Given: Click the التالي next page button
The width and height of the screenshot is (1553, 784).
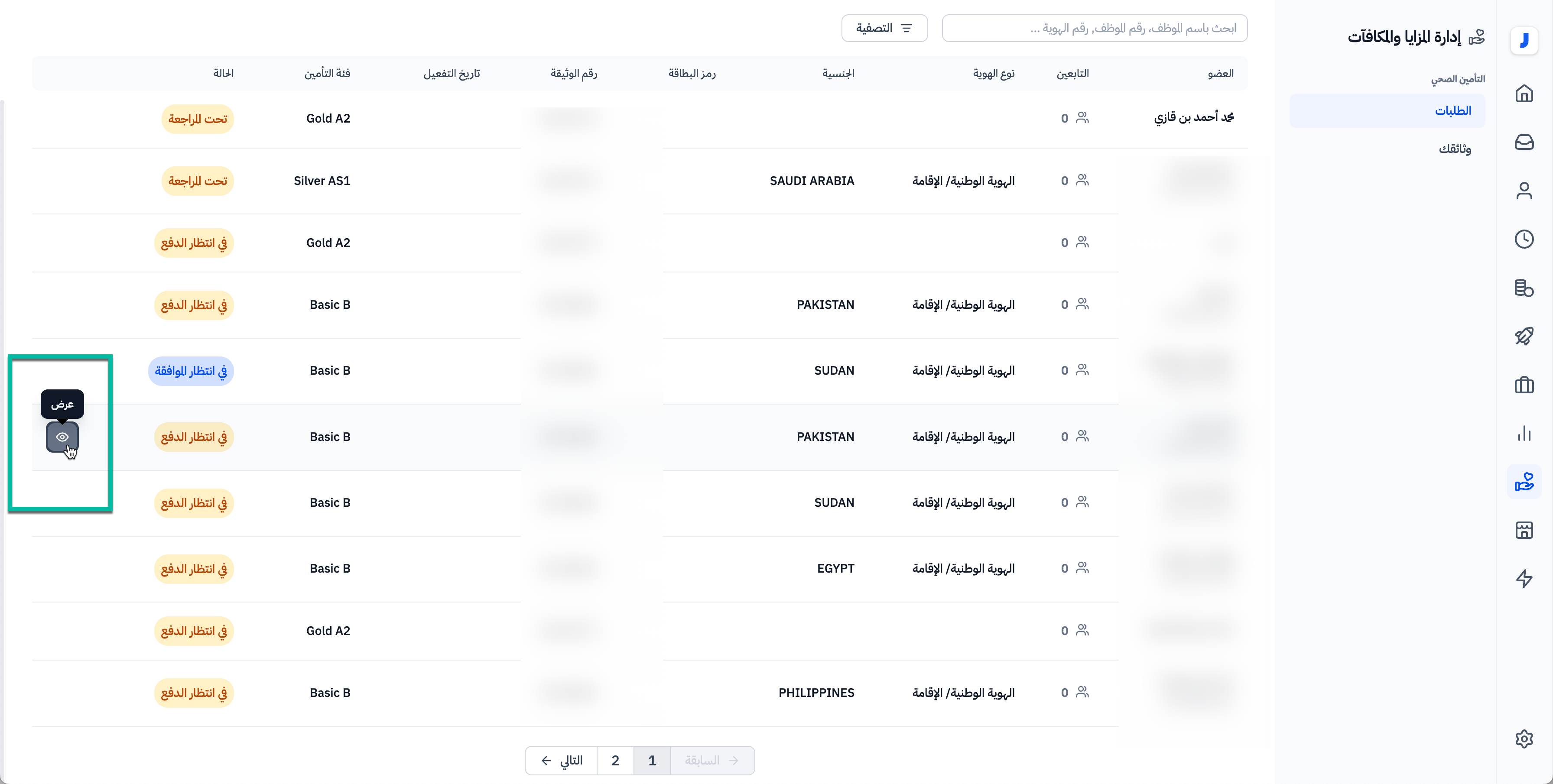Looking at the screenshot, I should tap(561, 761).
